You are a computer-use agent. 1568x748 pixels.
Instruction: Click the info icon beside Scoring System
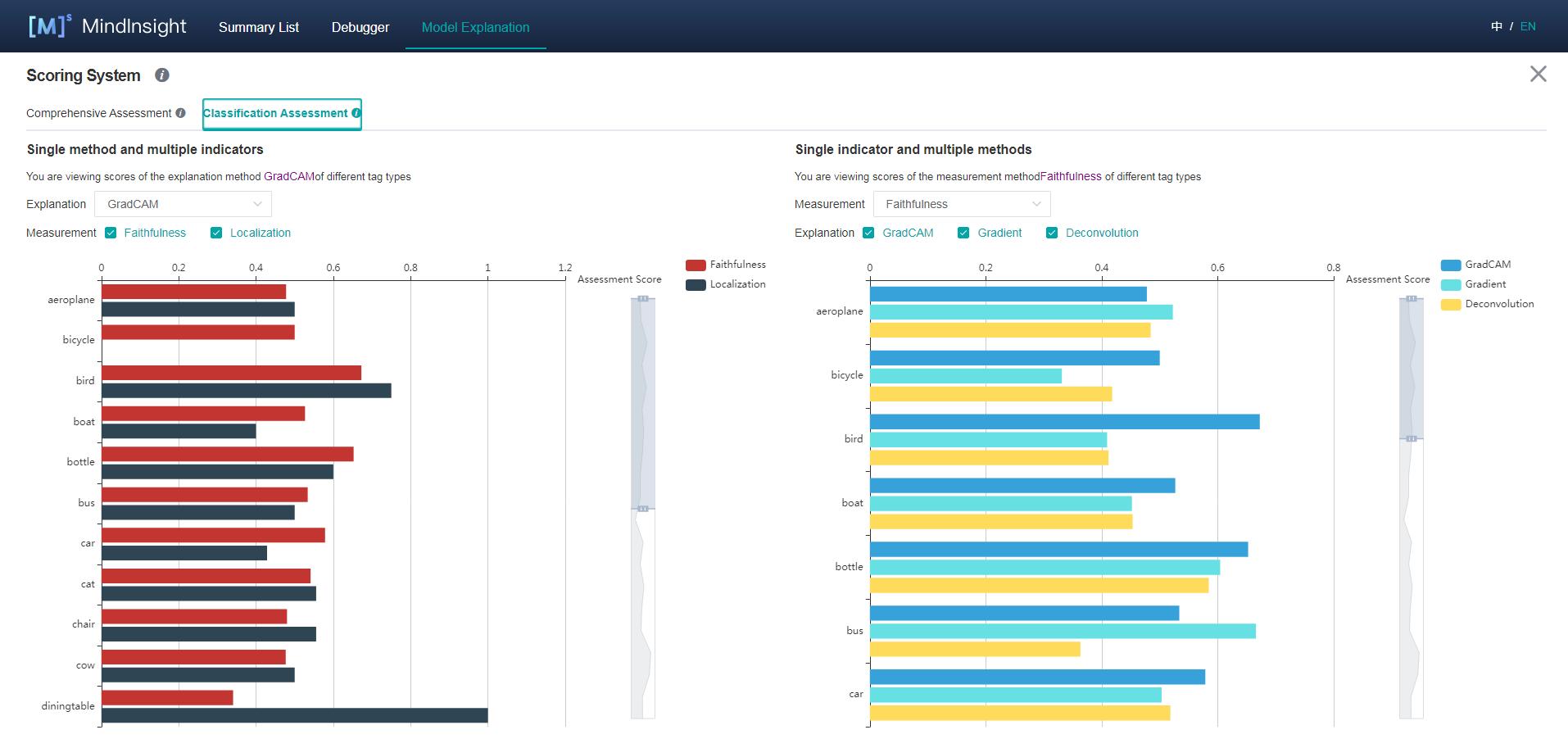click(162, 75)
